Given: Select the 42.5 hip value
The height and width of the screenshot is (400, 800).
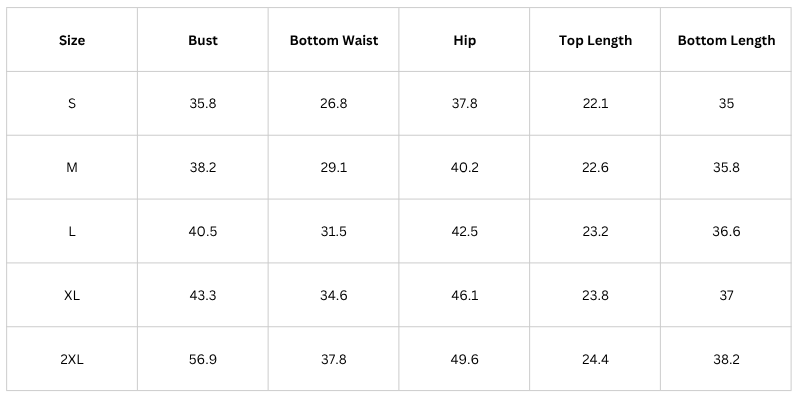Looking at the screenshot, I should (464, 232).
